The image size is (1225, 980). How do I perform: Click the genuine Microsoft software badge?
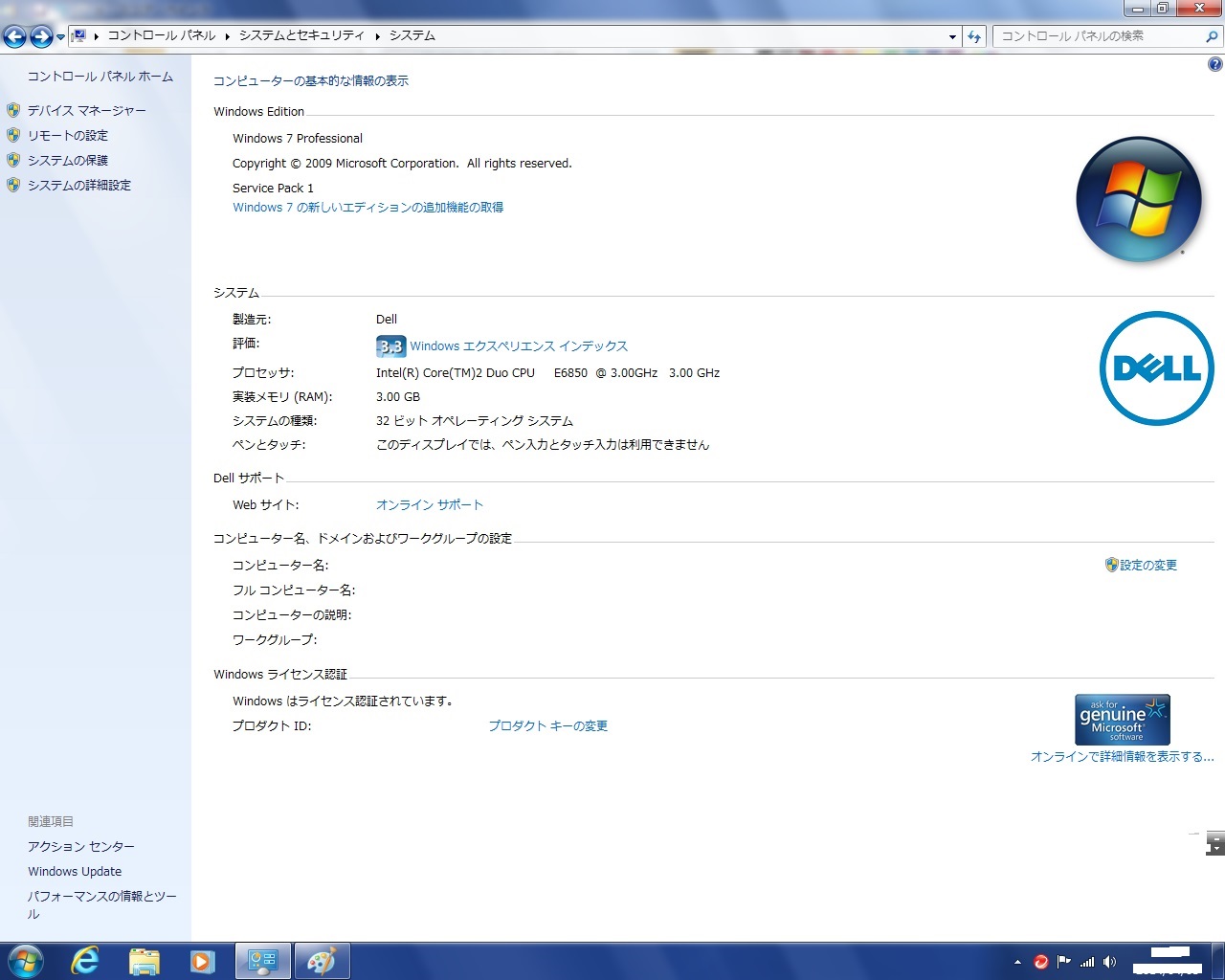[x=1123, y=720]
